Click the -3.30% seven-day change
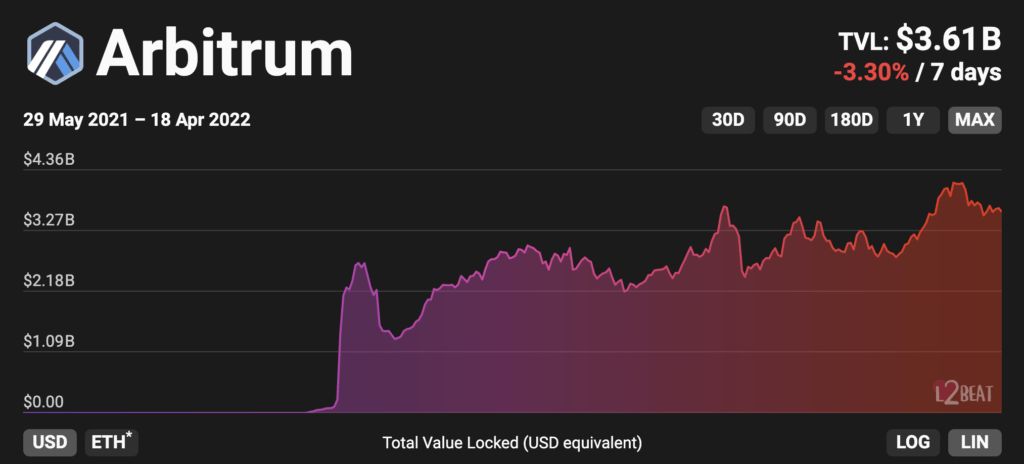The width and height of the screenshot is (1024, 464). point(868,73)
